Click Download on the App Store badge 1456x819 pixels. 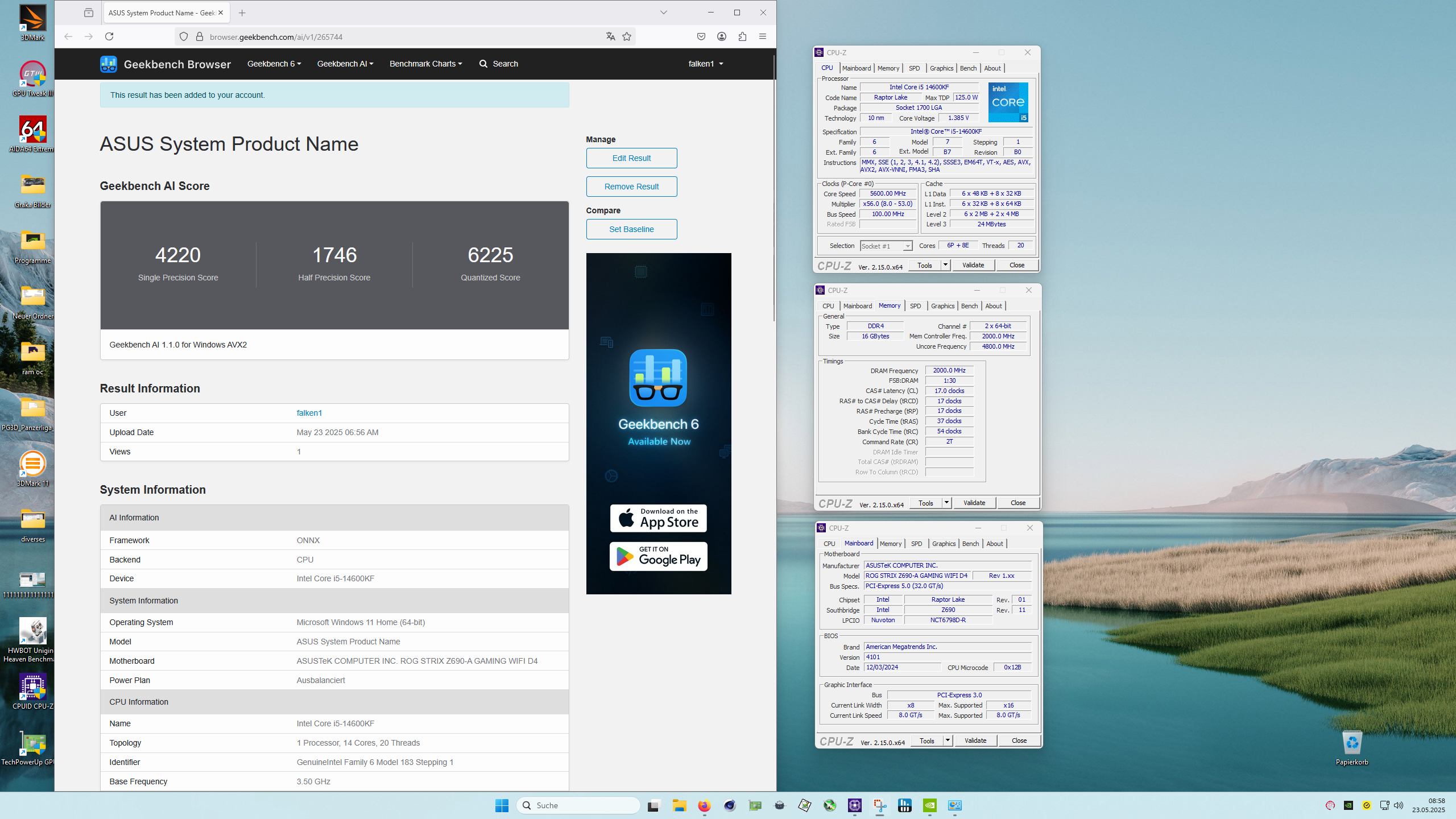click(x=658, y=518)
